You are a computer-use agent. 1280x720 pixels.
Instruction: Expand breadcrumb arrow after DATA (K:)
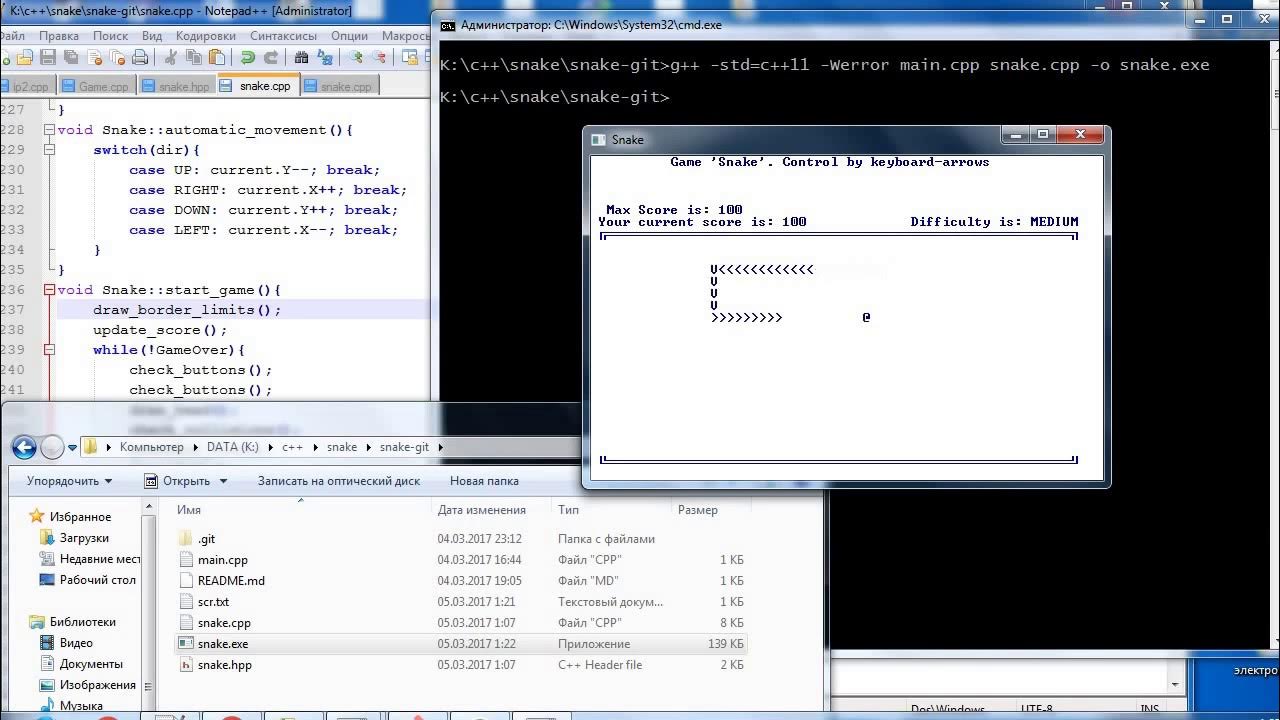[x=270, y=447]
